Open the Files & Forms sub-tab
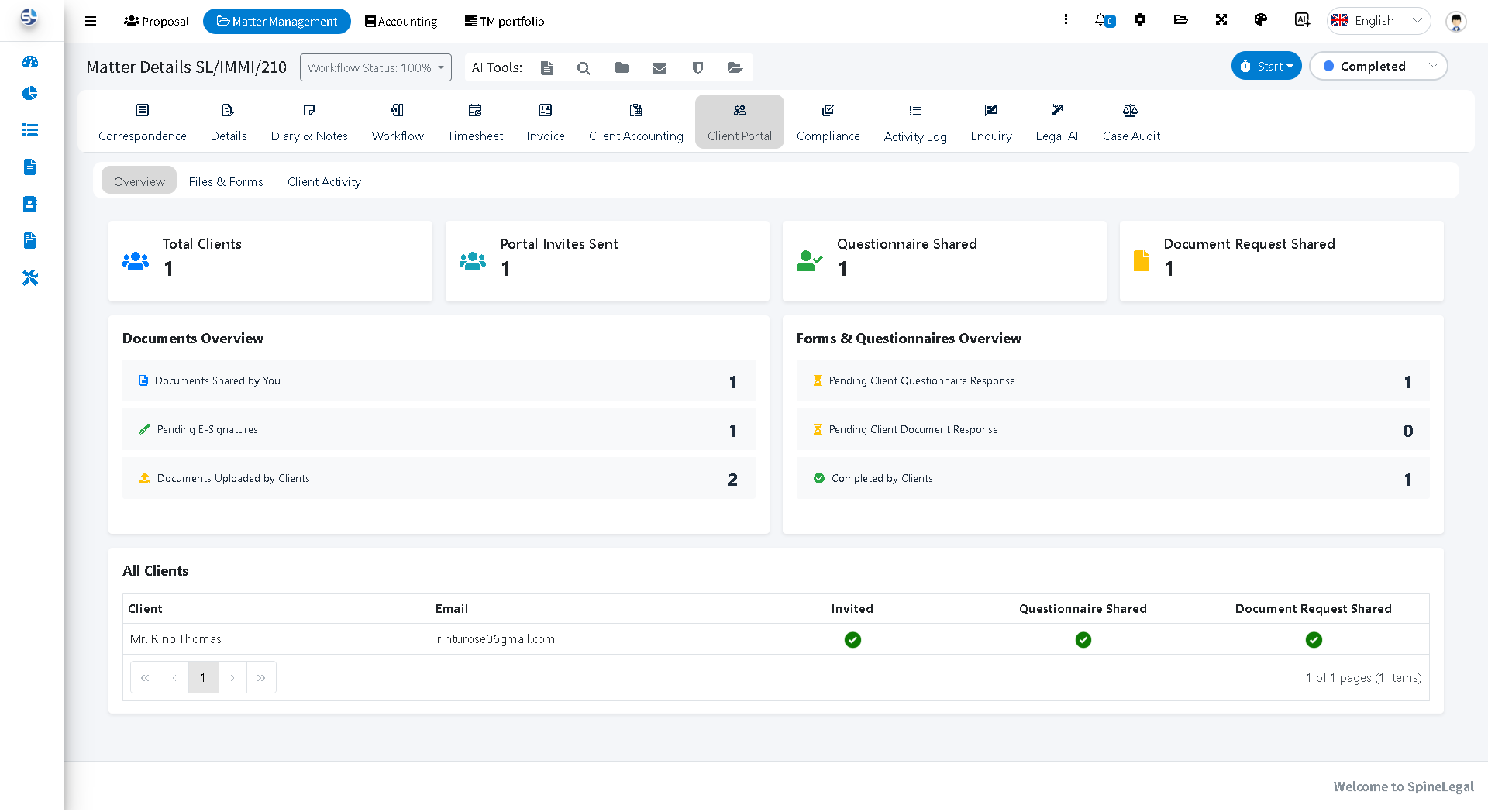1488x812 pixels. pyautogui.click(x=226, y=181)
